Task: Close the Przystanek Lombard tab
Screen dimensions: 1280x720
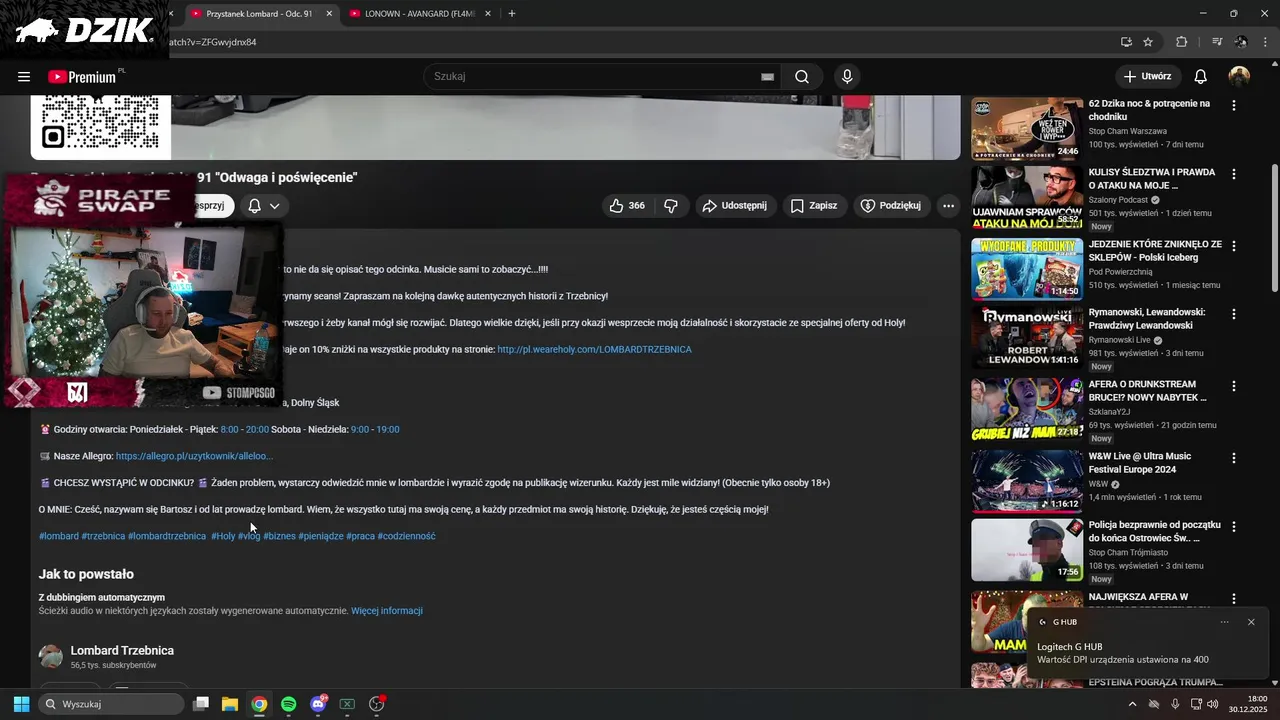Action: click(x=328, y=14)
